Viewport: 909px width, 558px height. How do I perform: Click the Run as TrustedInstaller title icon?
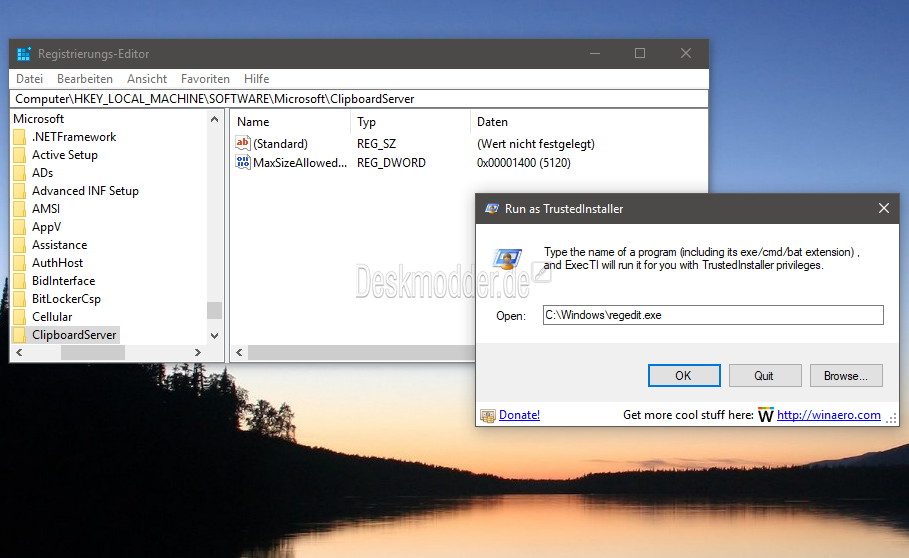coord(492,209)
